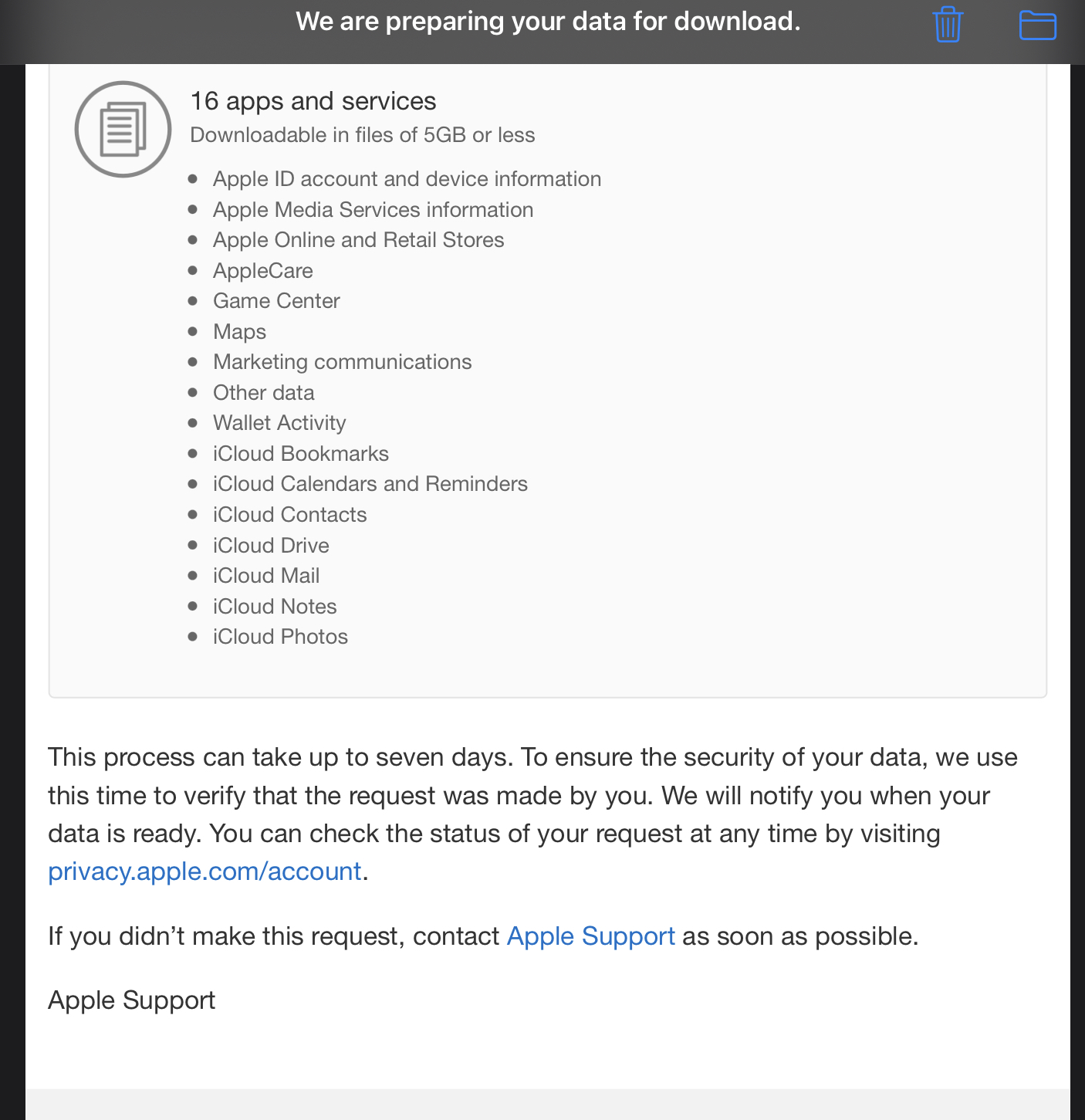The height and width of the screenshot is (1120, 1085).
Task: Tap the trash icon to delete email
Action: [948, 25]
